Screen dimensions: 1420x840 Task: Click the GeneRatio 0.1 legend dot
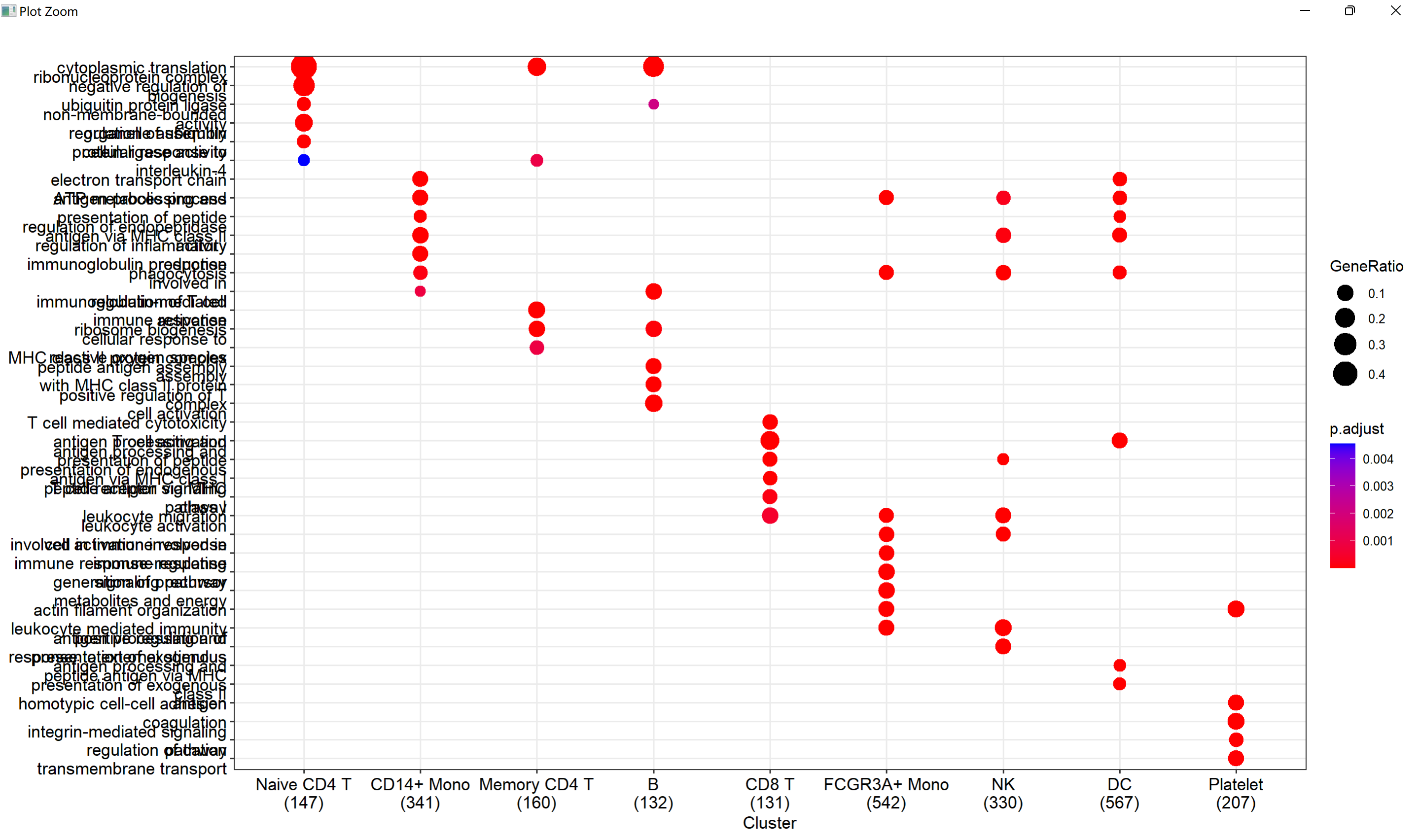[x=1345, y=293]
